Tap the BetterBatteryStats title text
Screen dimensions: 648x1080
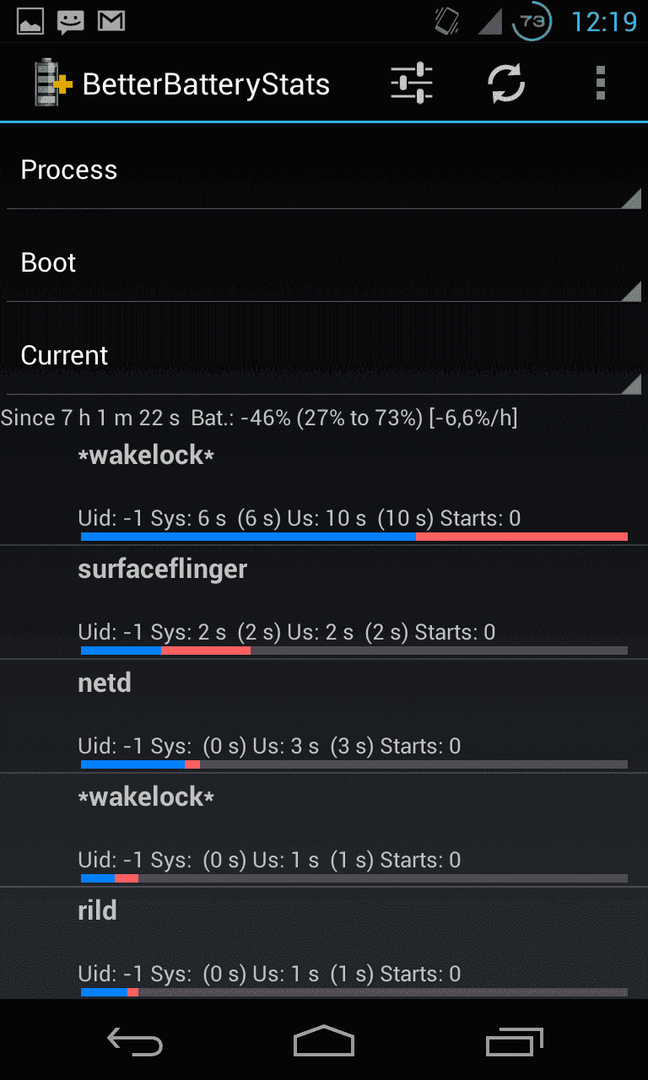206,85
